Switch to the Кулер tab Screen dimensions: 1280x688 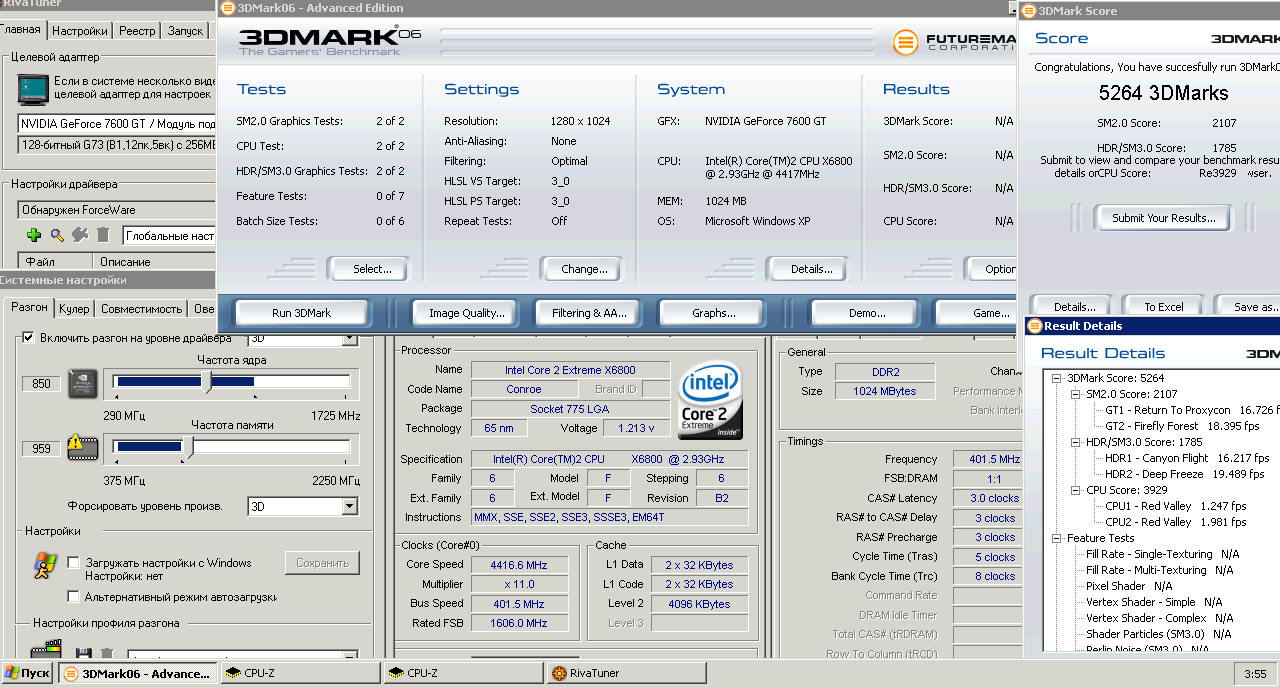(x=74, y=309)
